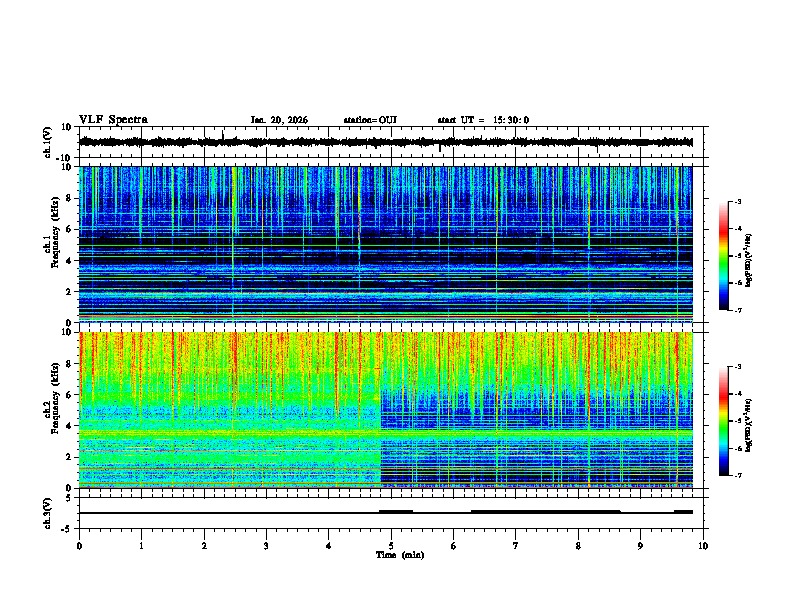Click the "-3" label atop ch.1 colorbar

737,201
